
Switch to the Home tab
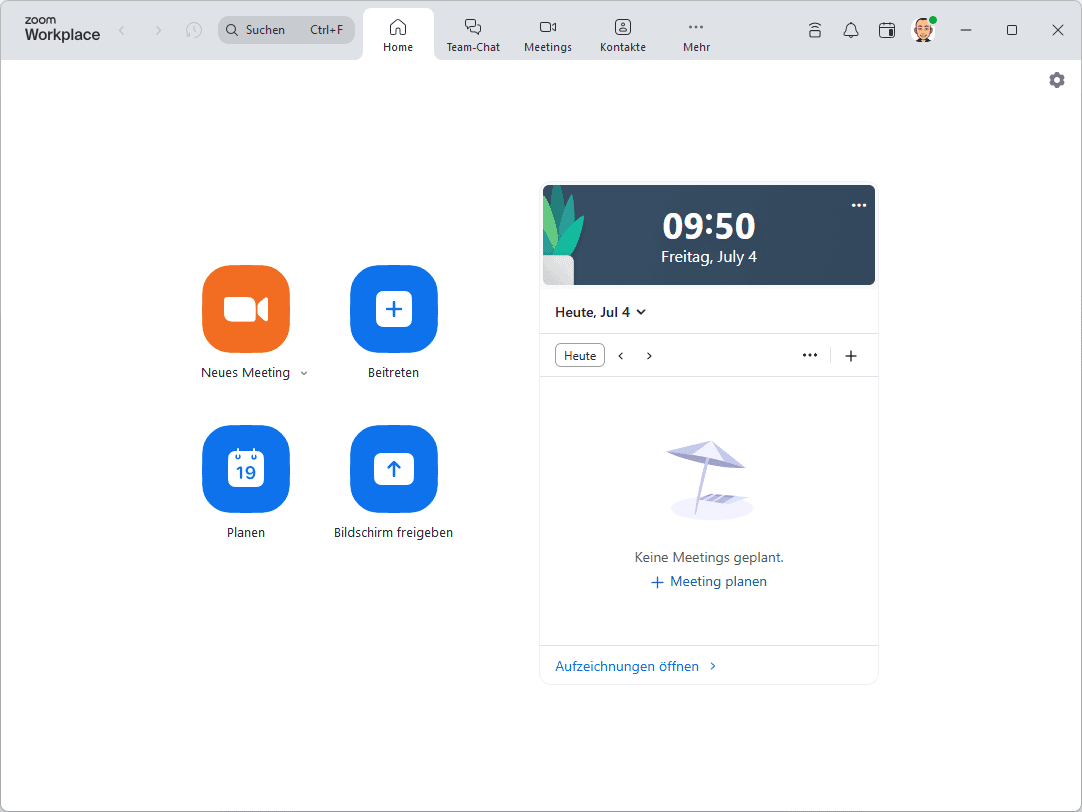point(398,35)
